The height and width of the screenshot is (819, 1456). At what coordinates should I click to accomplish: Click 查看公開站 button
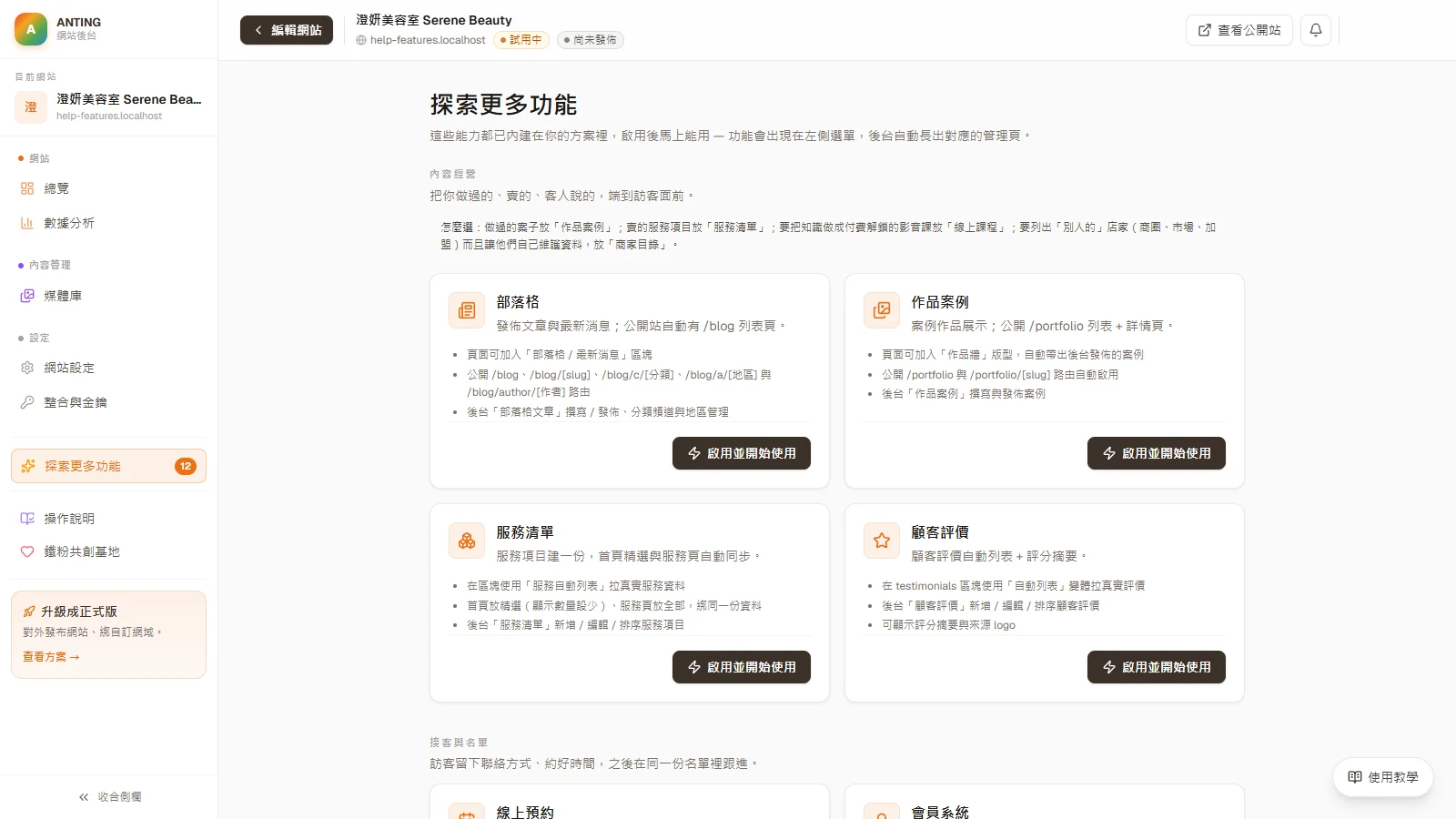[1239, 30]
